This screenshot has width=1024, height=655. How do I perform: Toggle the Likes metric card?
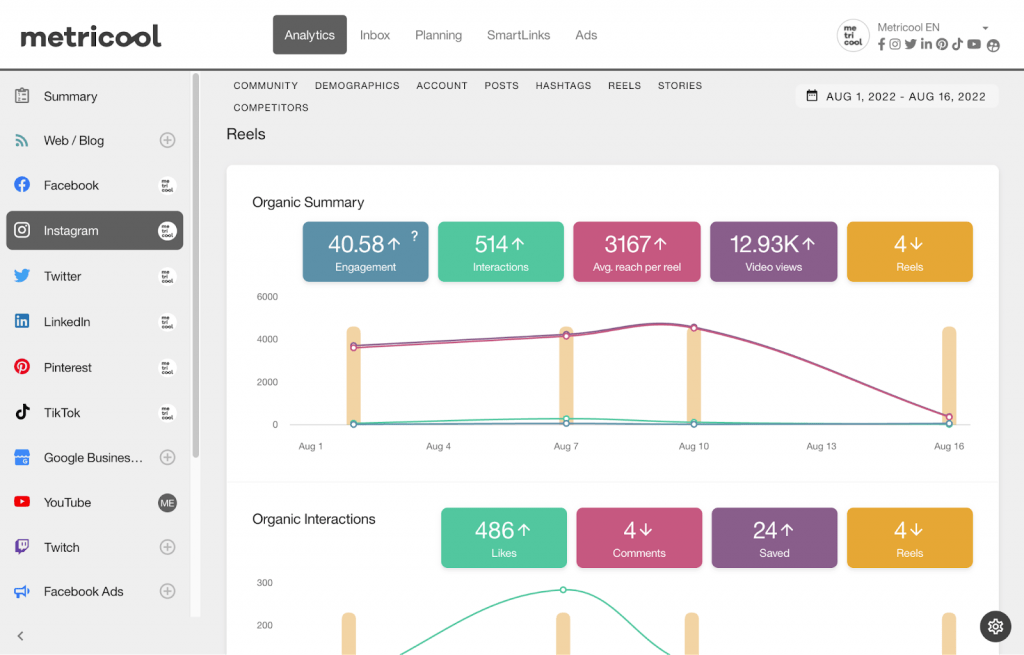pyautogui.click(x=504, y=537)
